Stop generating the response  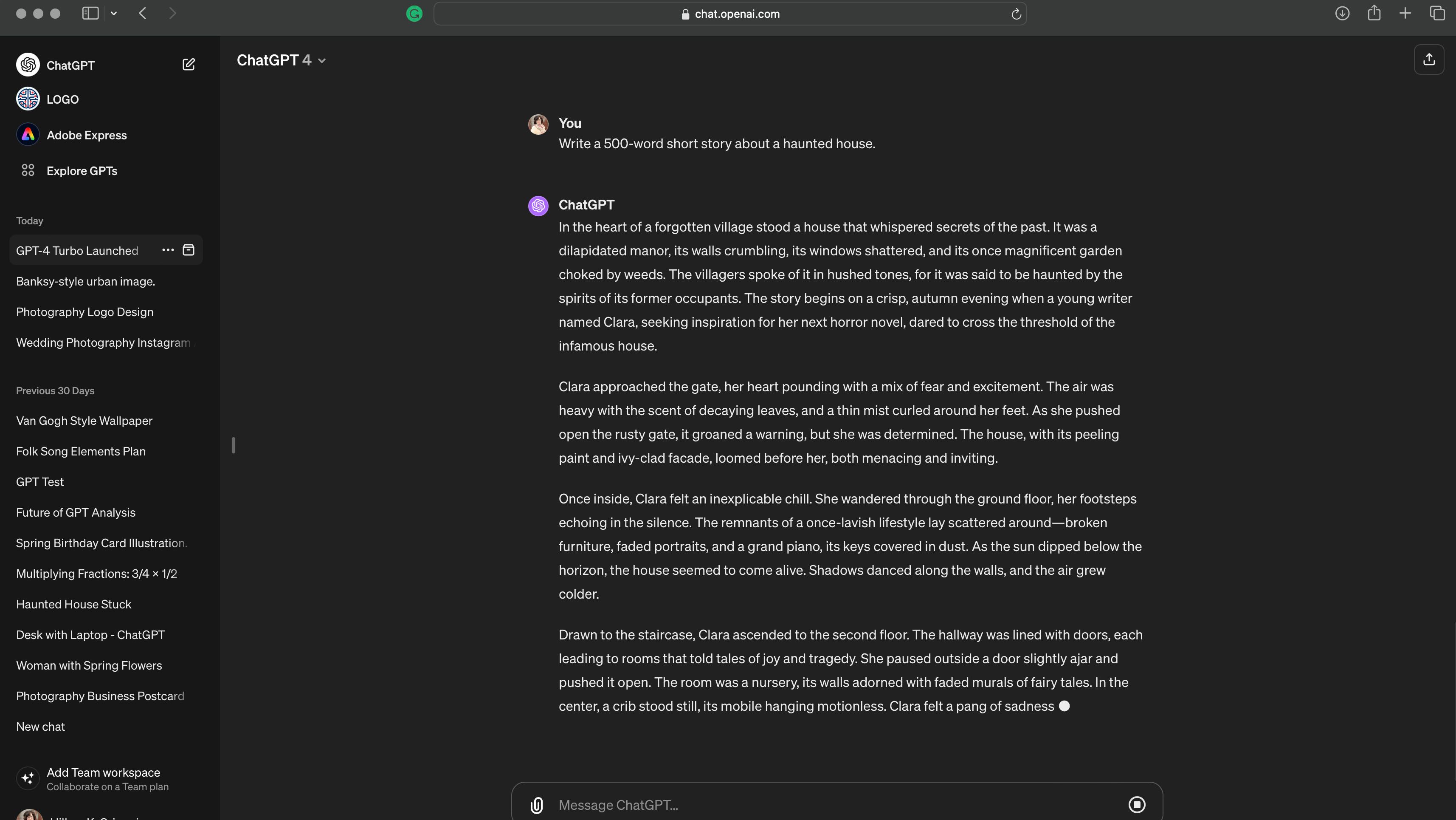coord(1137,804)
